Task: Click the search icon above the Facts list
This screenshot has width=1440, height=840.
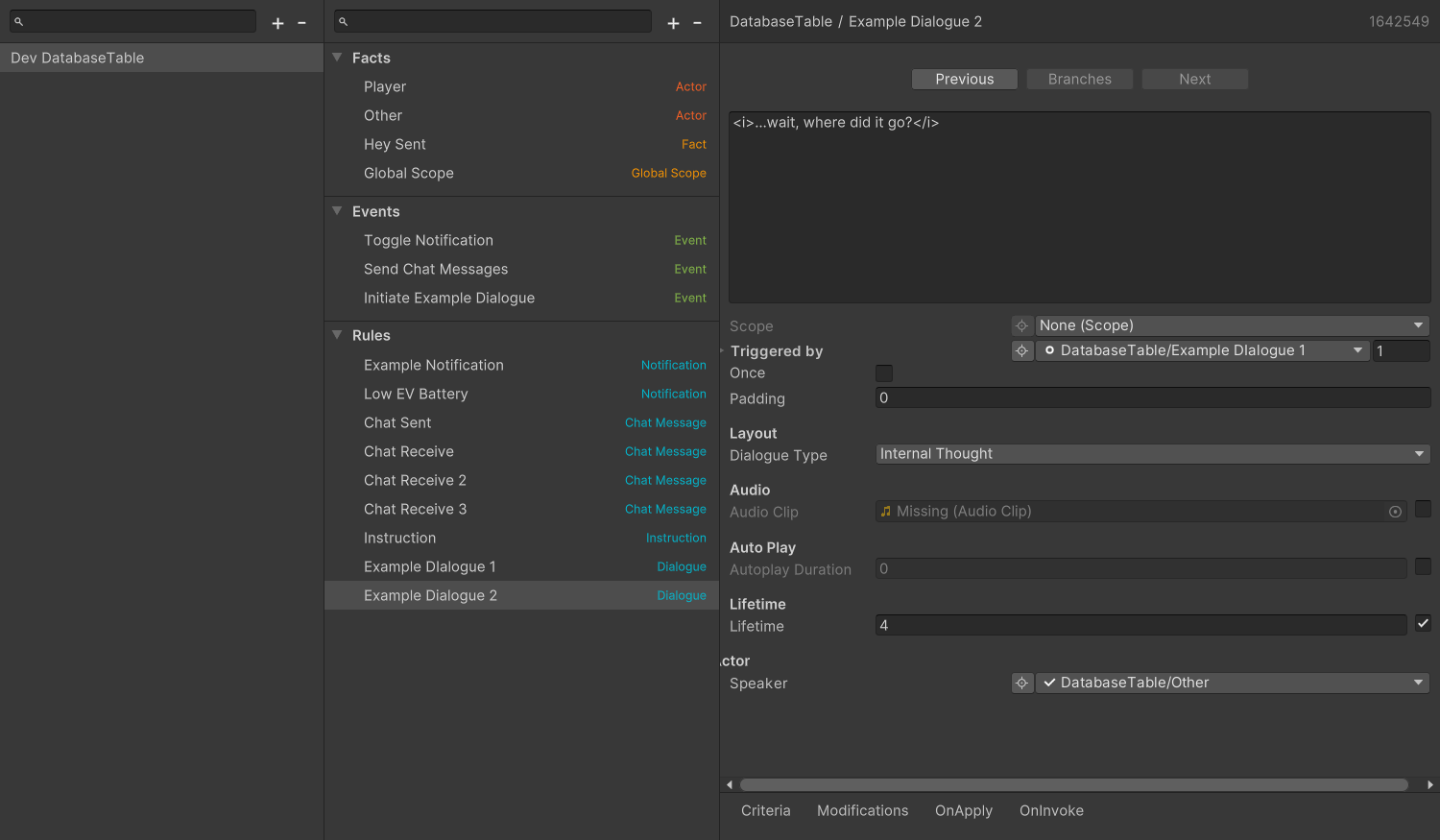Action: 343,21
